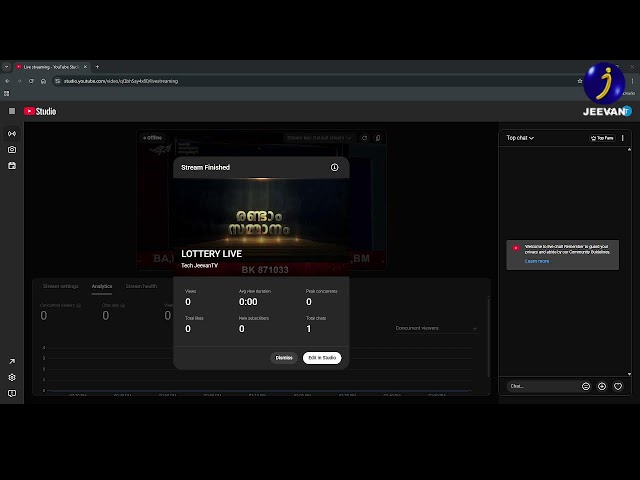The width and height of the screenshot is (640, 480).
Task: Click the chat scrollbar down arrow
Action: (629, 374)
